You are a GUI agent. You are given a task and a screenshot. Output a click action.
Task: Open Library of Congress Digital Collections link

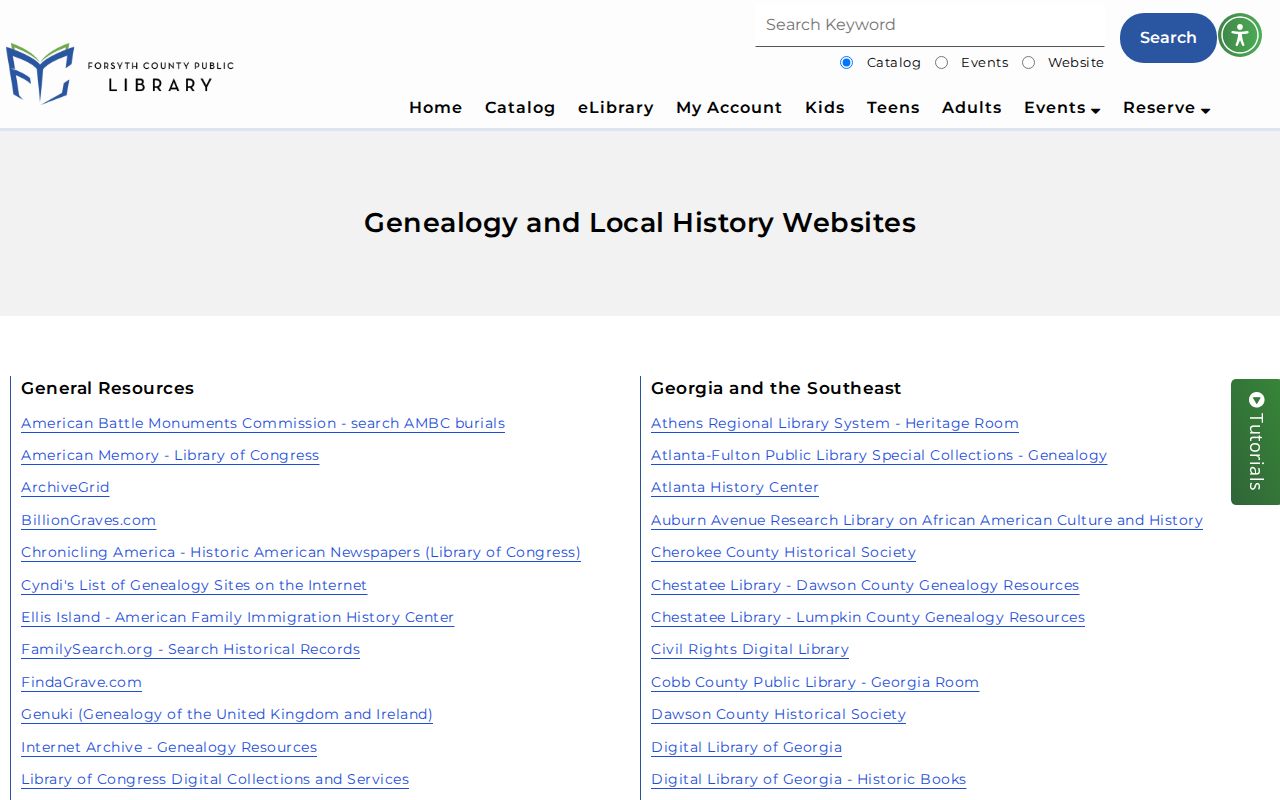(215, 779)
